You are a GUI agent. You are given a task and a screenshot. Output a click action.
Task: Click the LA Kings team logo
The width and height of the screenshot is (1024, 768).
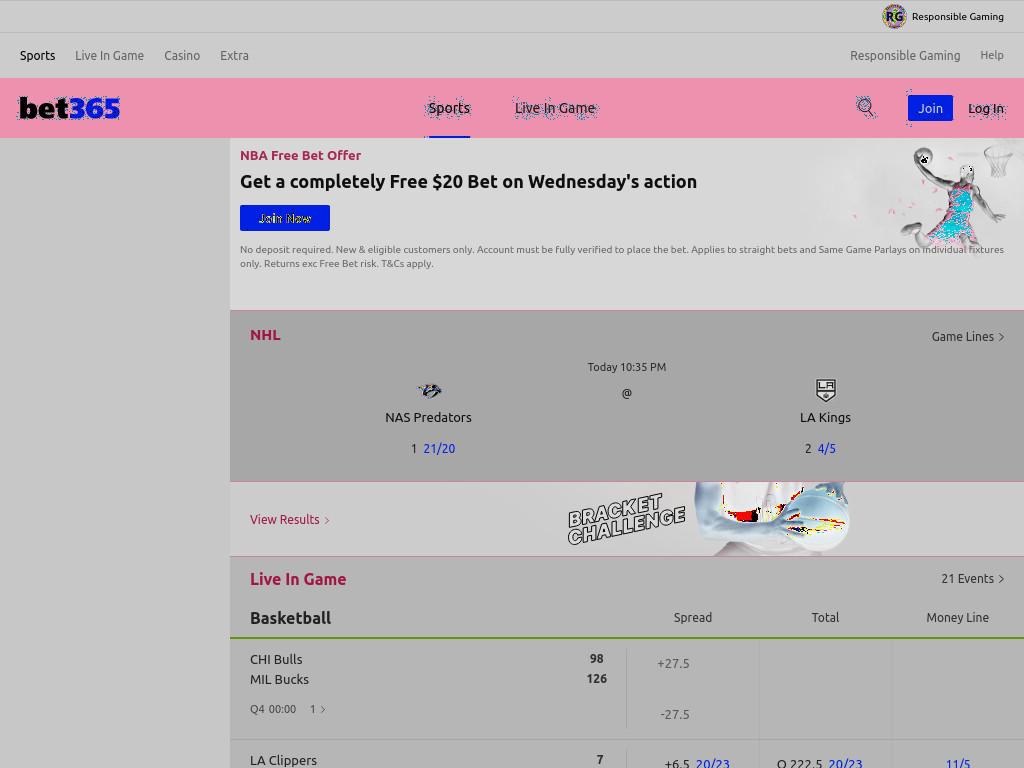(826, 390)
